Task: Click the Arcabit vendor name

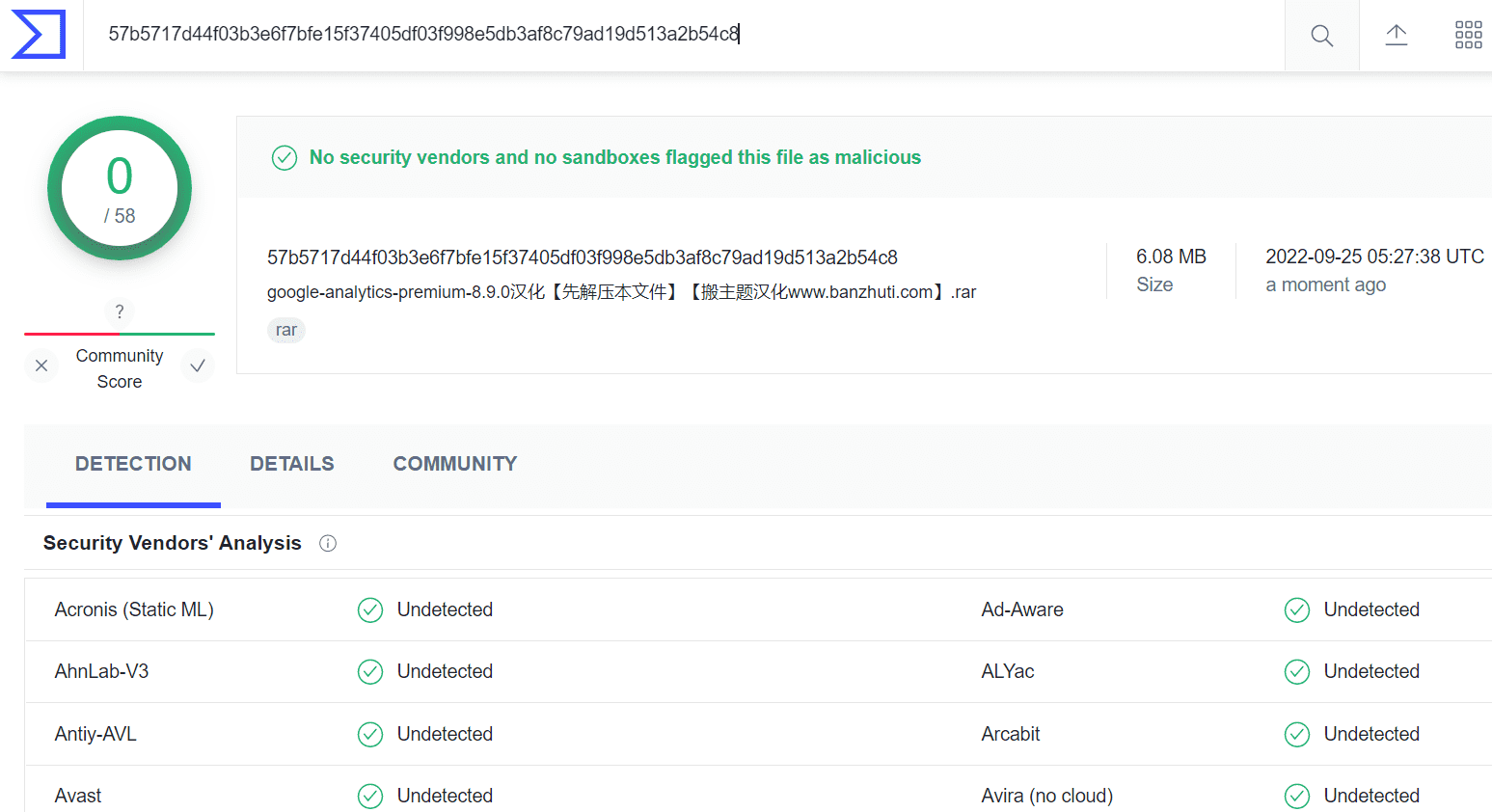Action: click(1011, 734)
